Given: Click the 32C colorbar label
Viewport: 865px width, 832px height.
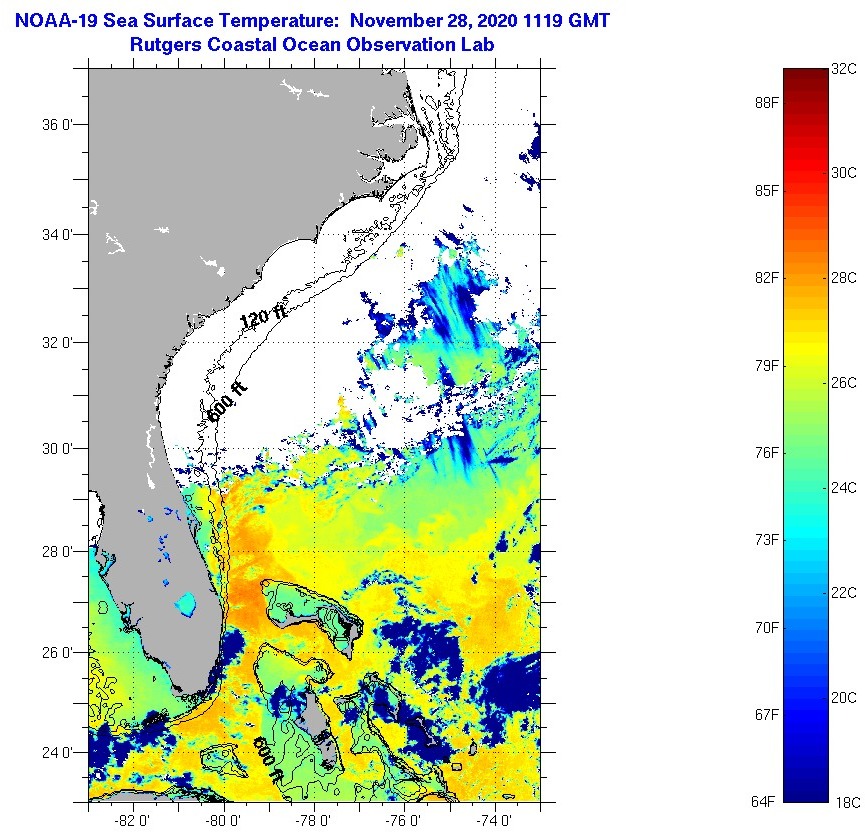Looking at the screenshot, I should pyautogui.click(x=844, y=68).
